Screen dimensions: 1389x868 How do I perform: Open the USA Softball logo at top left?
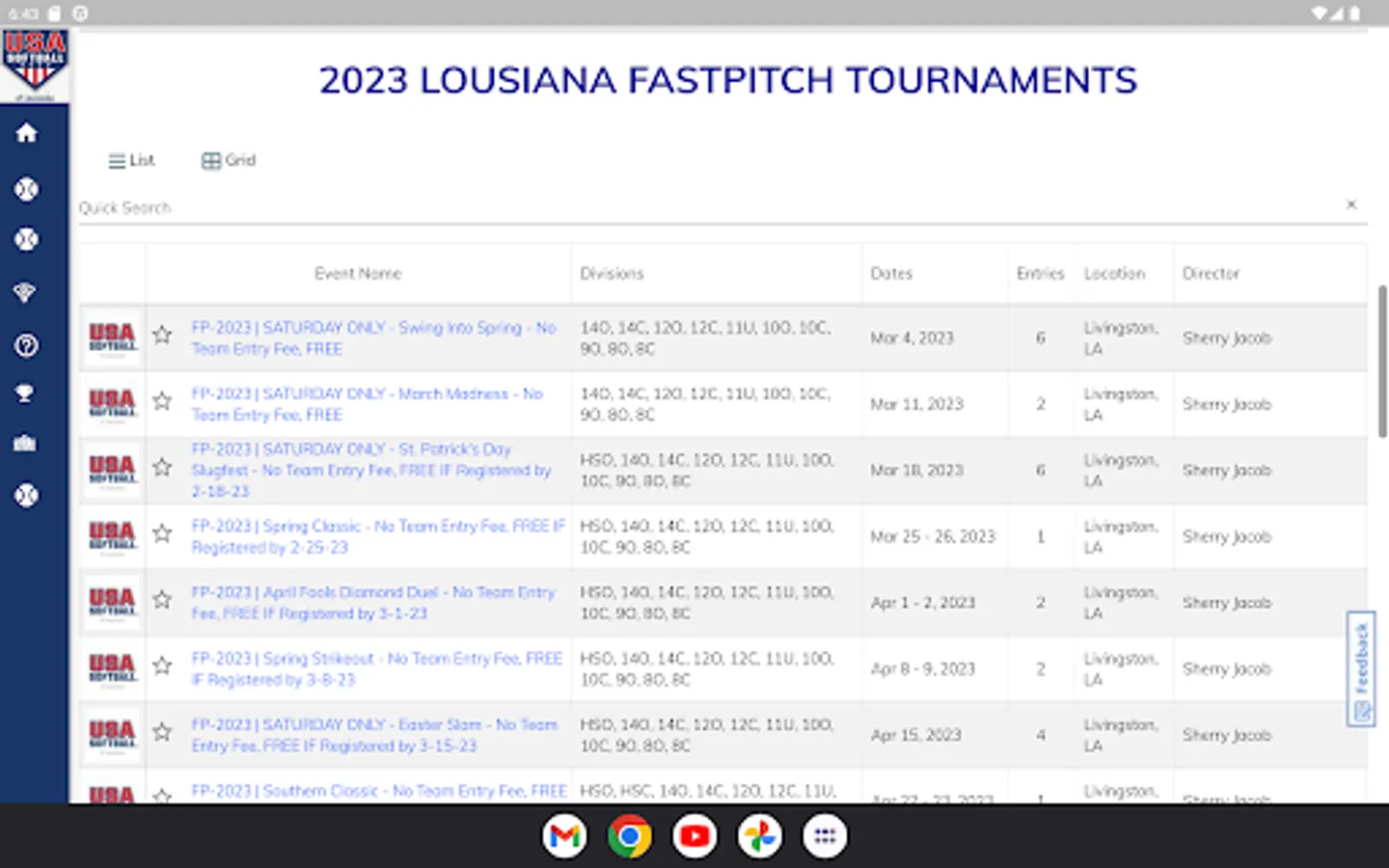(x=35, y=60)
